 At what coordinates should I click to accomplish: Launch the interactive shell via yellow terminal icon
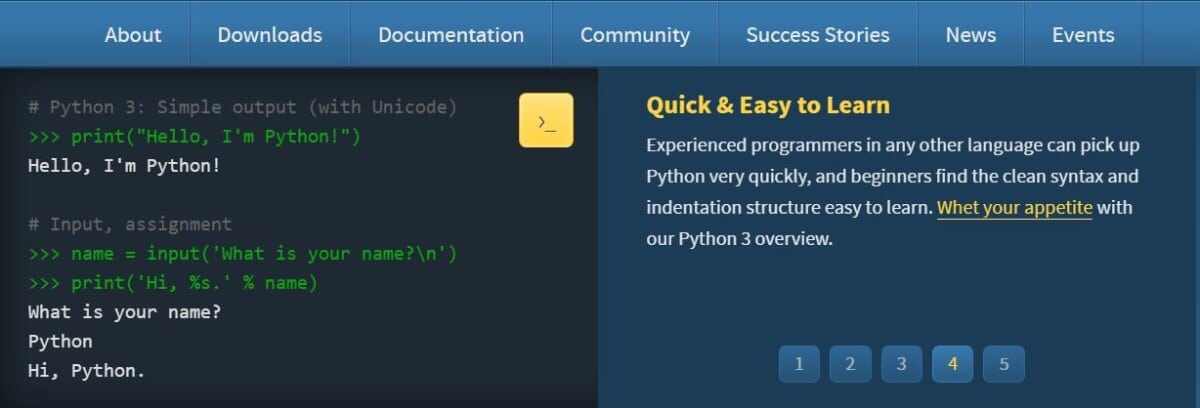pyautogui.click(x=546, y=121)
